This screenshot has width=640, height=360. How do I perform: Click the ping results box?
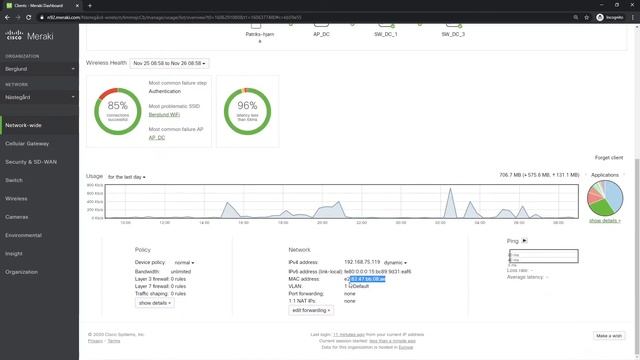543,256
